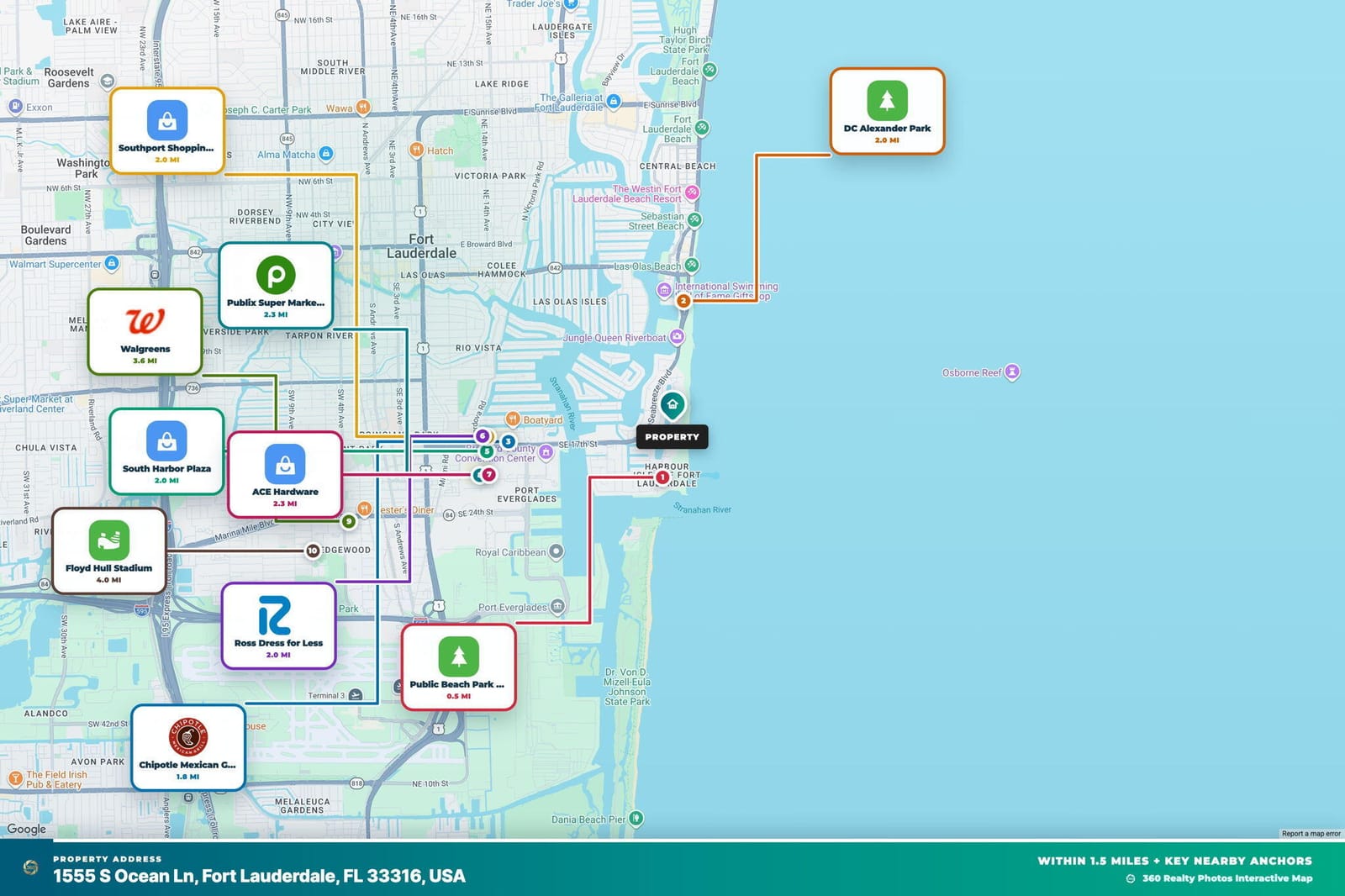Click the South Harbor Plaza shopping icon
Image resolution: width=1345 pixels, height=896 pixels.
[x=166, y=441]
